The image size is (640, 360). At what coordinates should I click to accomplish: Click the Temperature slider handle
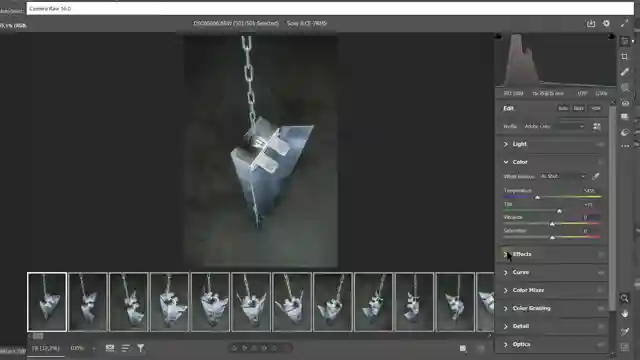[538, 197]
